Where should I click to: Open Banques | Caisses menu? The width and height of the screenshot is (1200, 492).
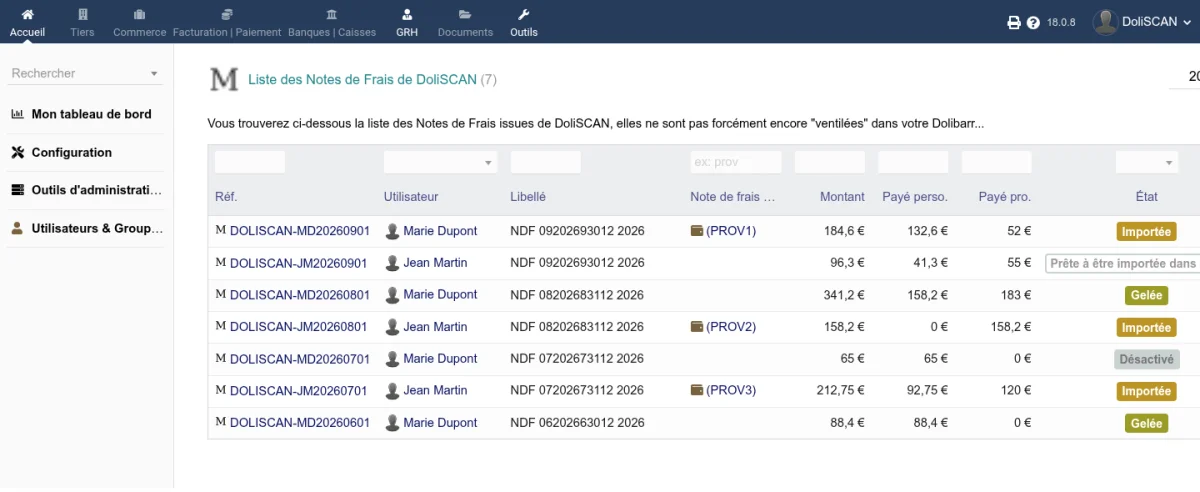coord(332,22)
